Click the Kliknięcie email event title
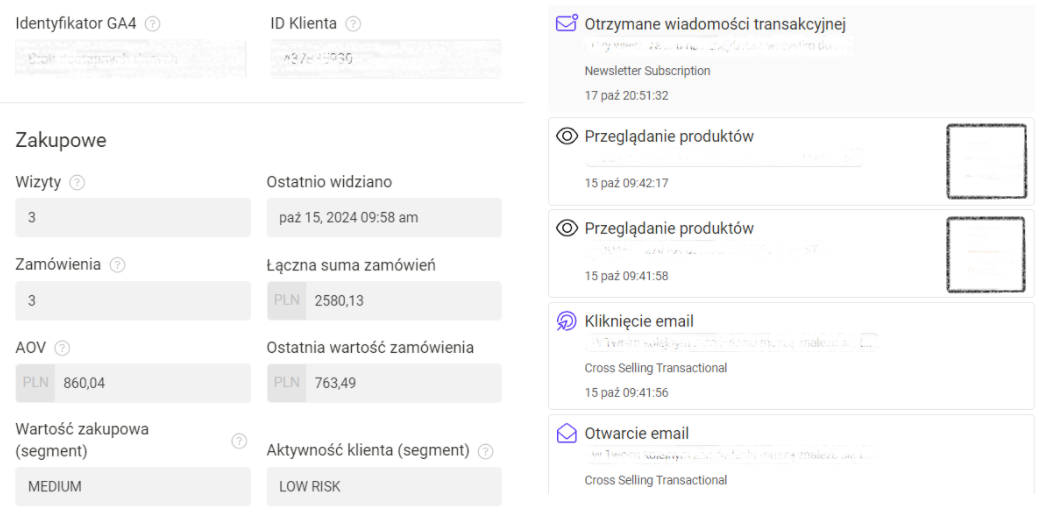The width and height of the screenshot is (1057, 517). coord(639,322)
